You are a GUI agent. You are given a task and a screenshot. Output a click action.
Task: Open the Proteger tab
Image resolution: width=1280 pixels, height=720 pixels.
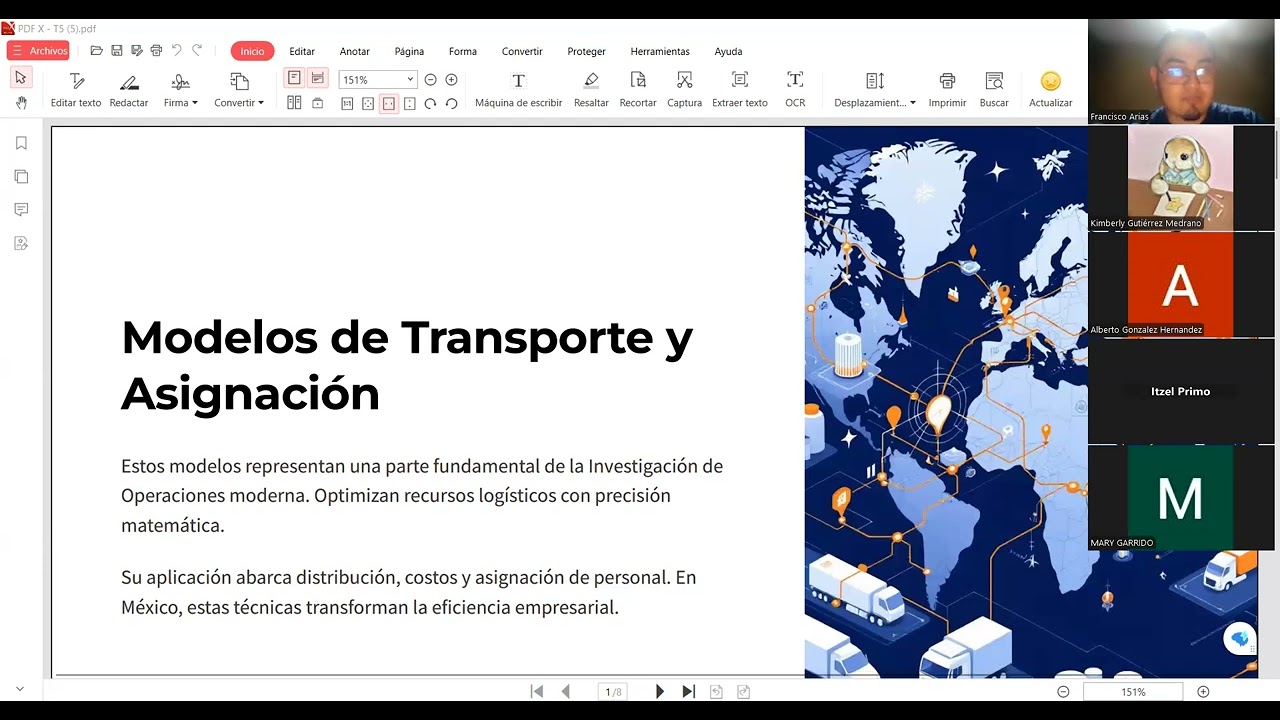tap(586, 51)
